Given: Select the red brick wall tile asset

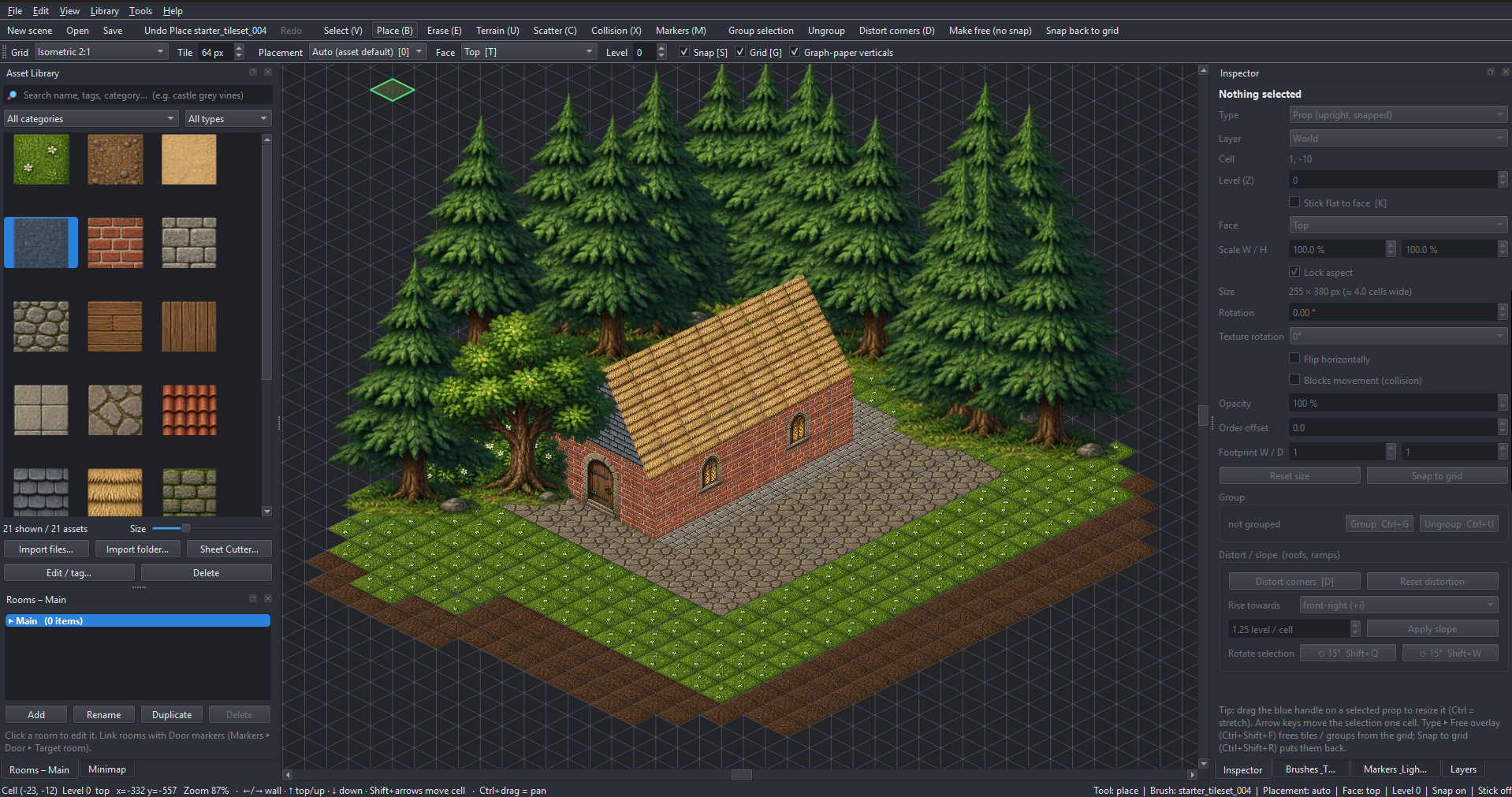Looking at the screenshot, I should coord(115,243).
